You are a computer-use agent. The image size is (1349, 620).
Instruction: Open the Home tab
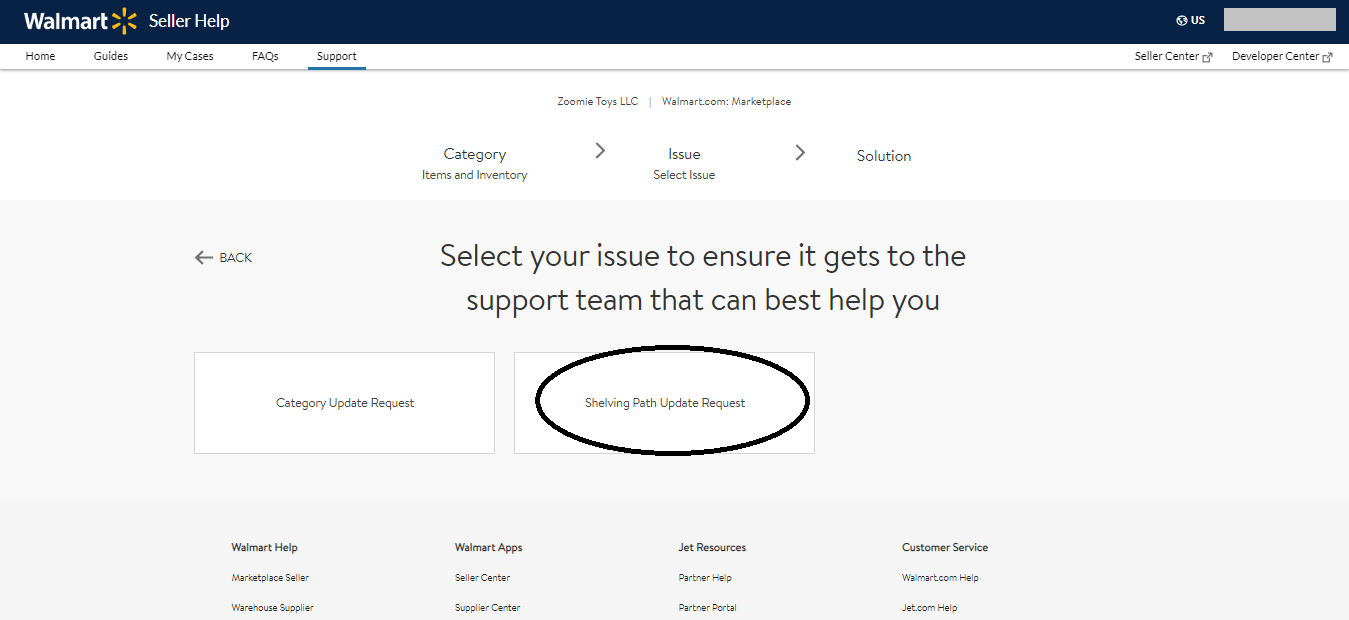40,56
